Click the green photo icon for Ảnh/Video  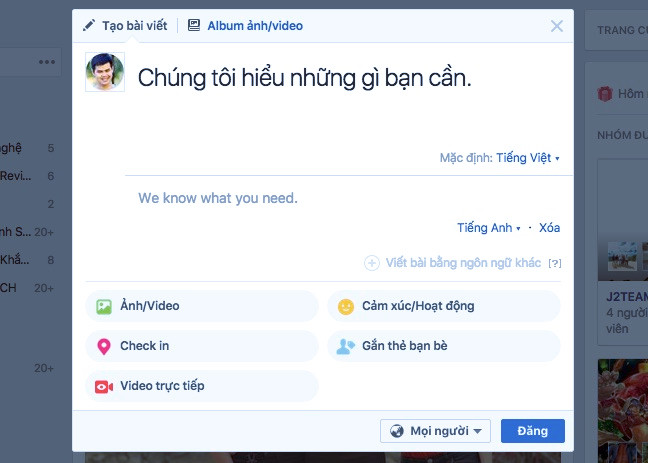pyautogui.click(x=103, y=306)
